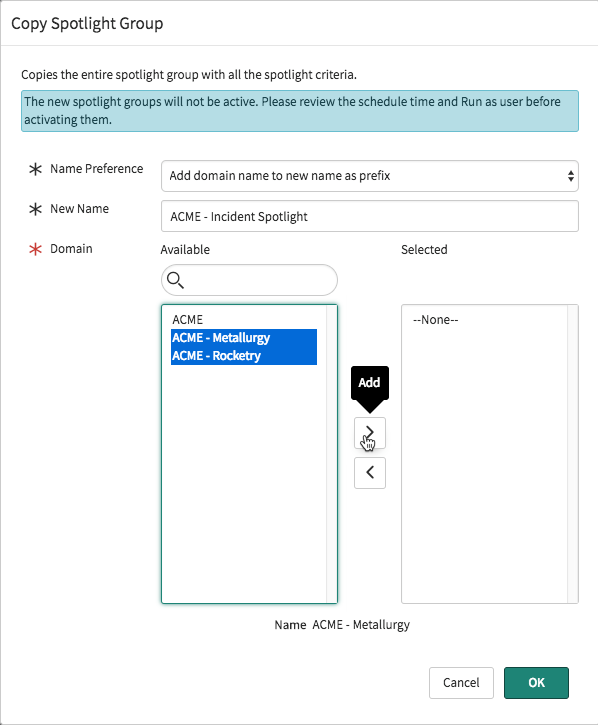Select ACME in the Available list
The height and width of the screenshot is (725, 598).
coord(244,319)
